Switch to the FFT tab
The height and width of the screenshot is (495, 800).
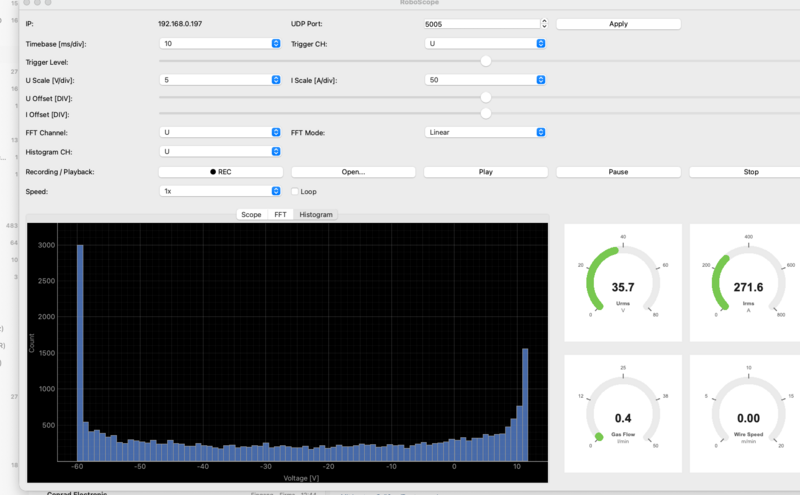click(x=280, y=215)
